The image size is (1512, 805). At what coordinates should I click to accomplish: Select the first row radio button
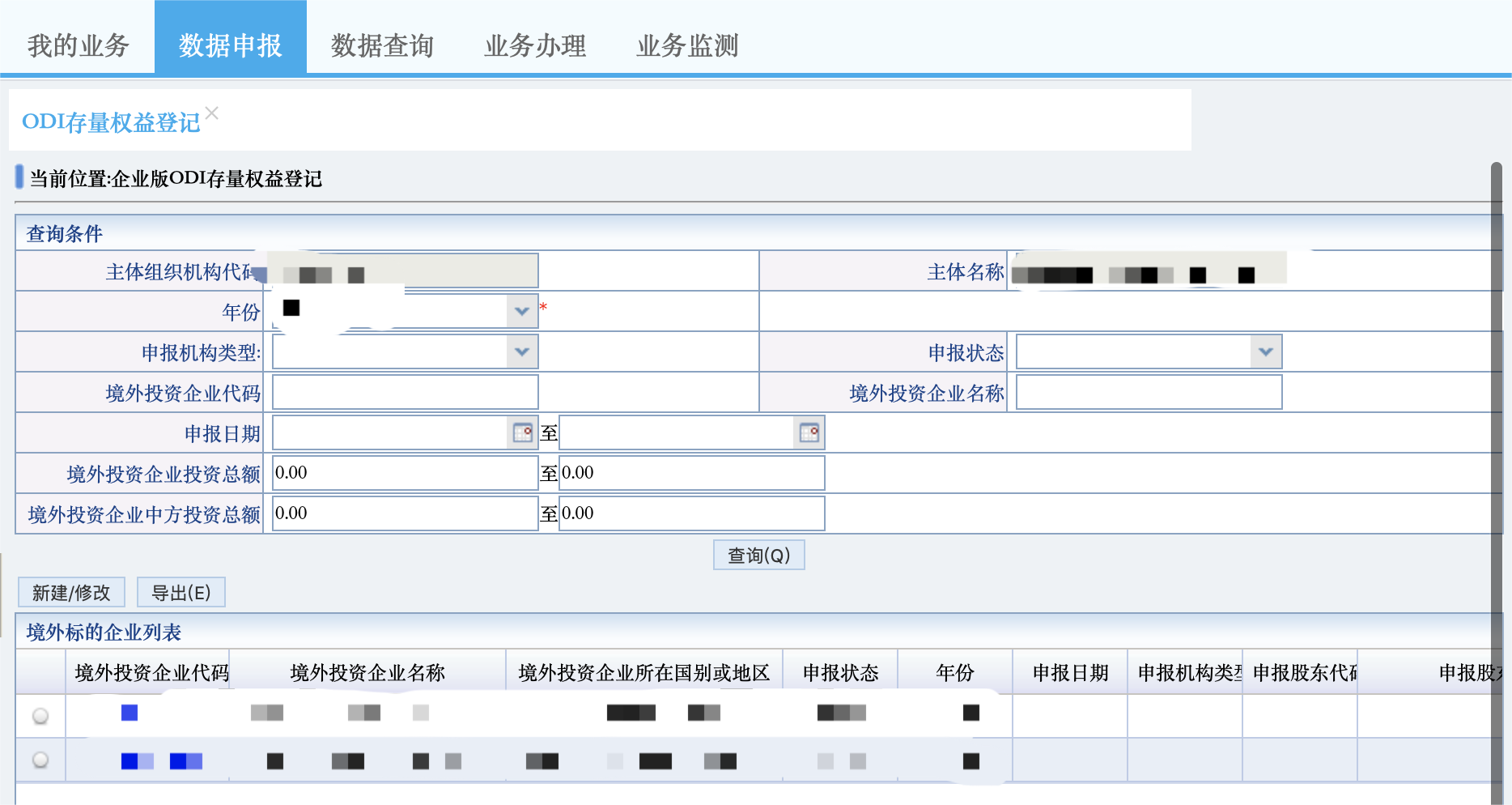click(40, 716)
